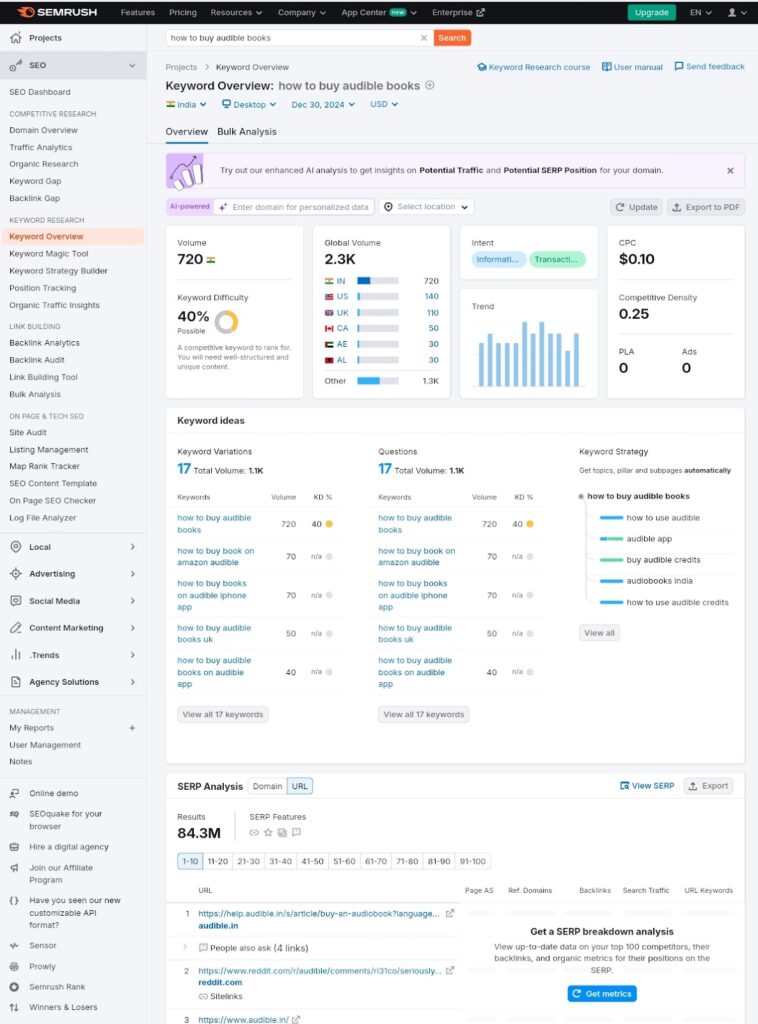
Task: Open the Company menu dropdown
Action: tap(302, 12)
